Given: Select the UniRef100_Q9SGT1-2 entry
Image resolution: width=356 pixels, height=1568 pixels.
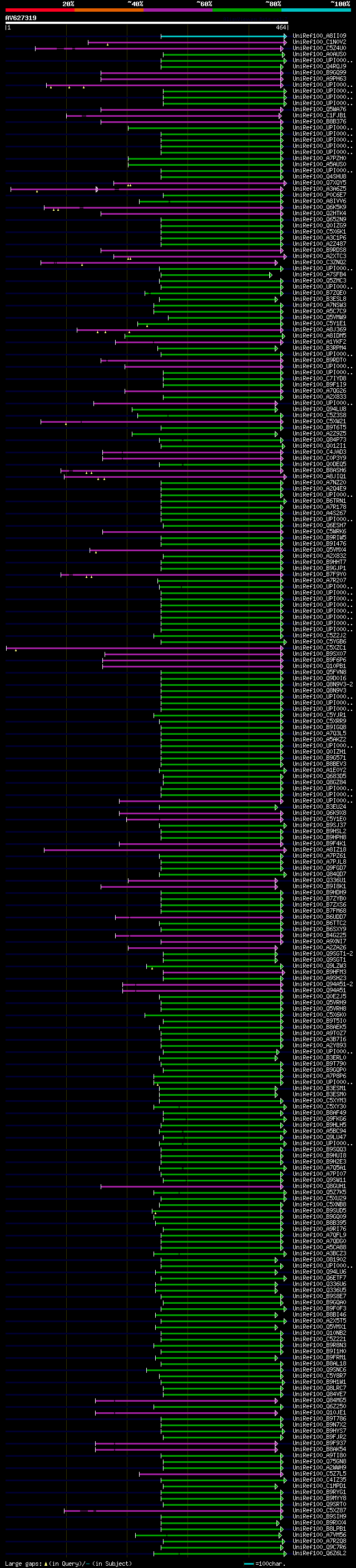Looking at the screenshot, I should (322, 954).
